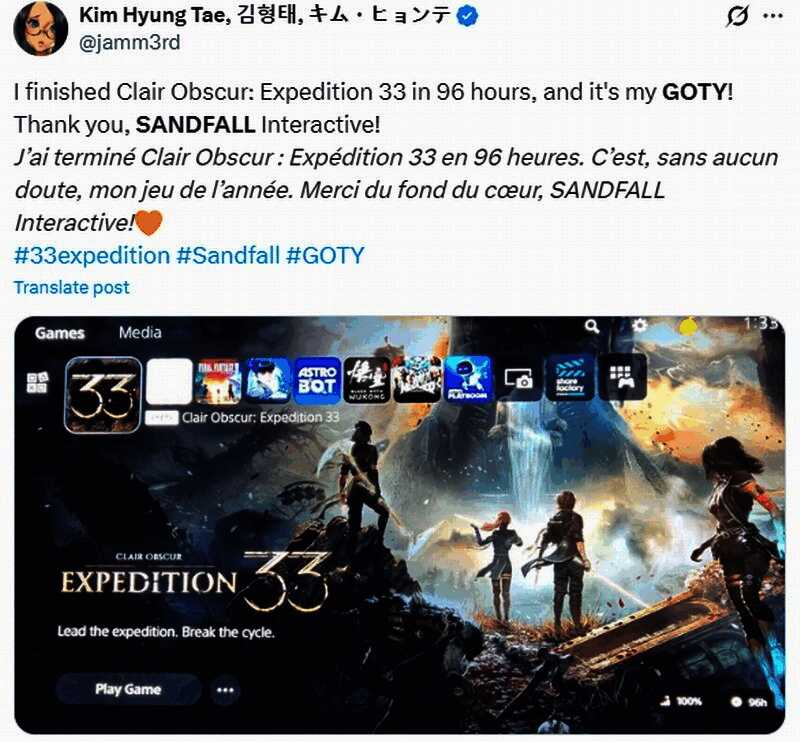Image resolution: width=800 pixels, height=742 pixels.
Task: Open the Clair Obscur Expedition 33 game tile
Action: [x=103, y=394]
